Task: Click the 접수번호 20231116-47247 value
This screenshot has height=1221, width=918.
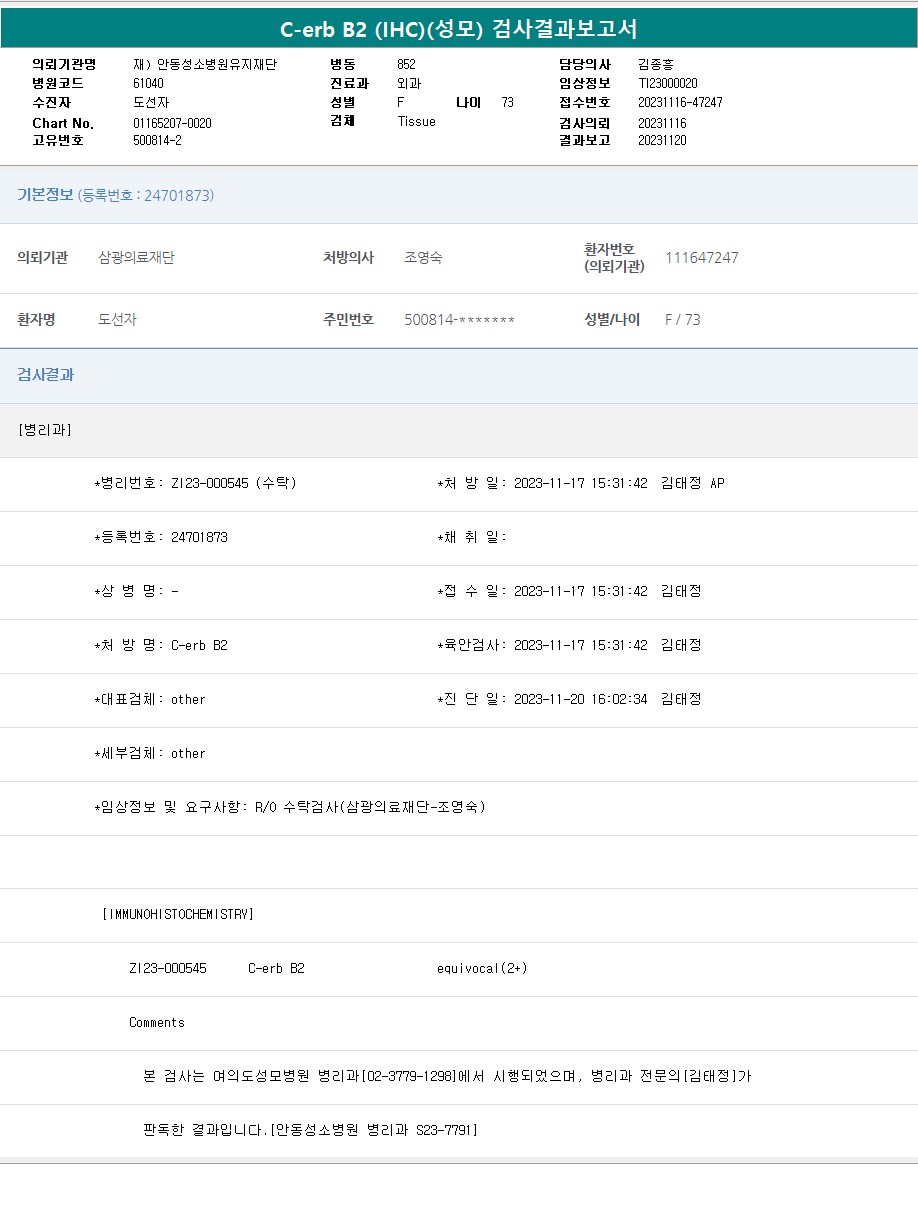Action: coord(680,103)
